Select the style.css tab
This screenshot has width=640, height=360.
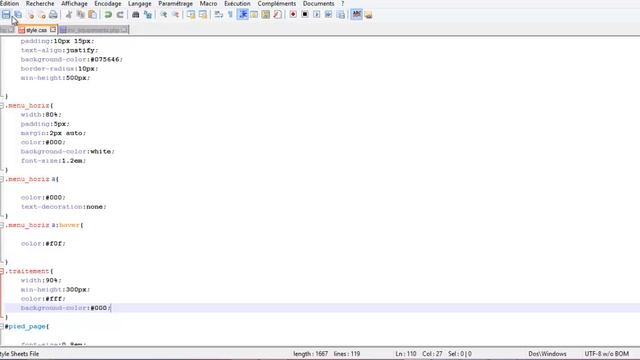36,30
